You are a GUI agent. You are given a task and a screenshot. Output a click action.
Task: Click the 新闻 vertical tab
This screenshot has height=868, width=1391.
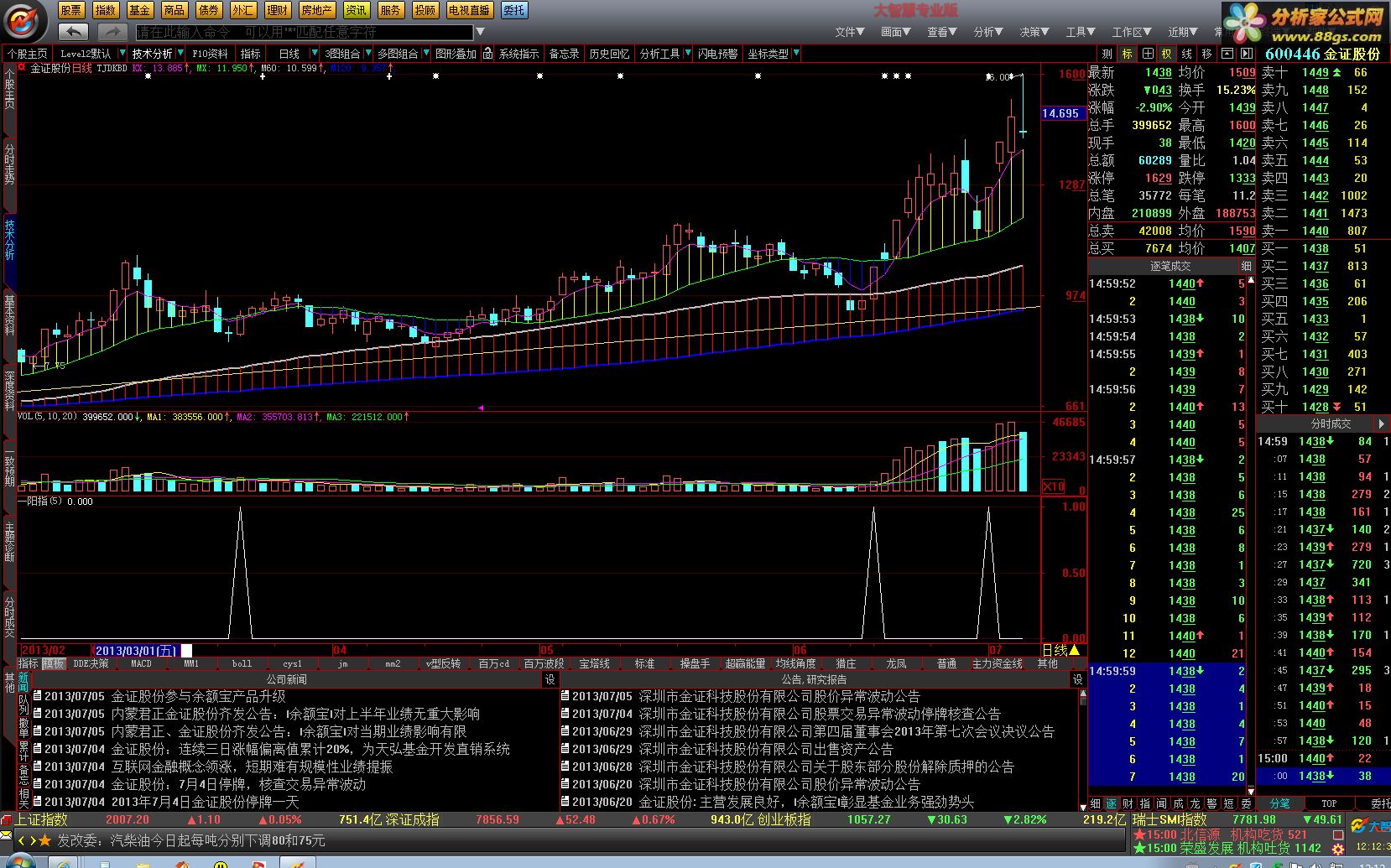point(23,681)
